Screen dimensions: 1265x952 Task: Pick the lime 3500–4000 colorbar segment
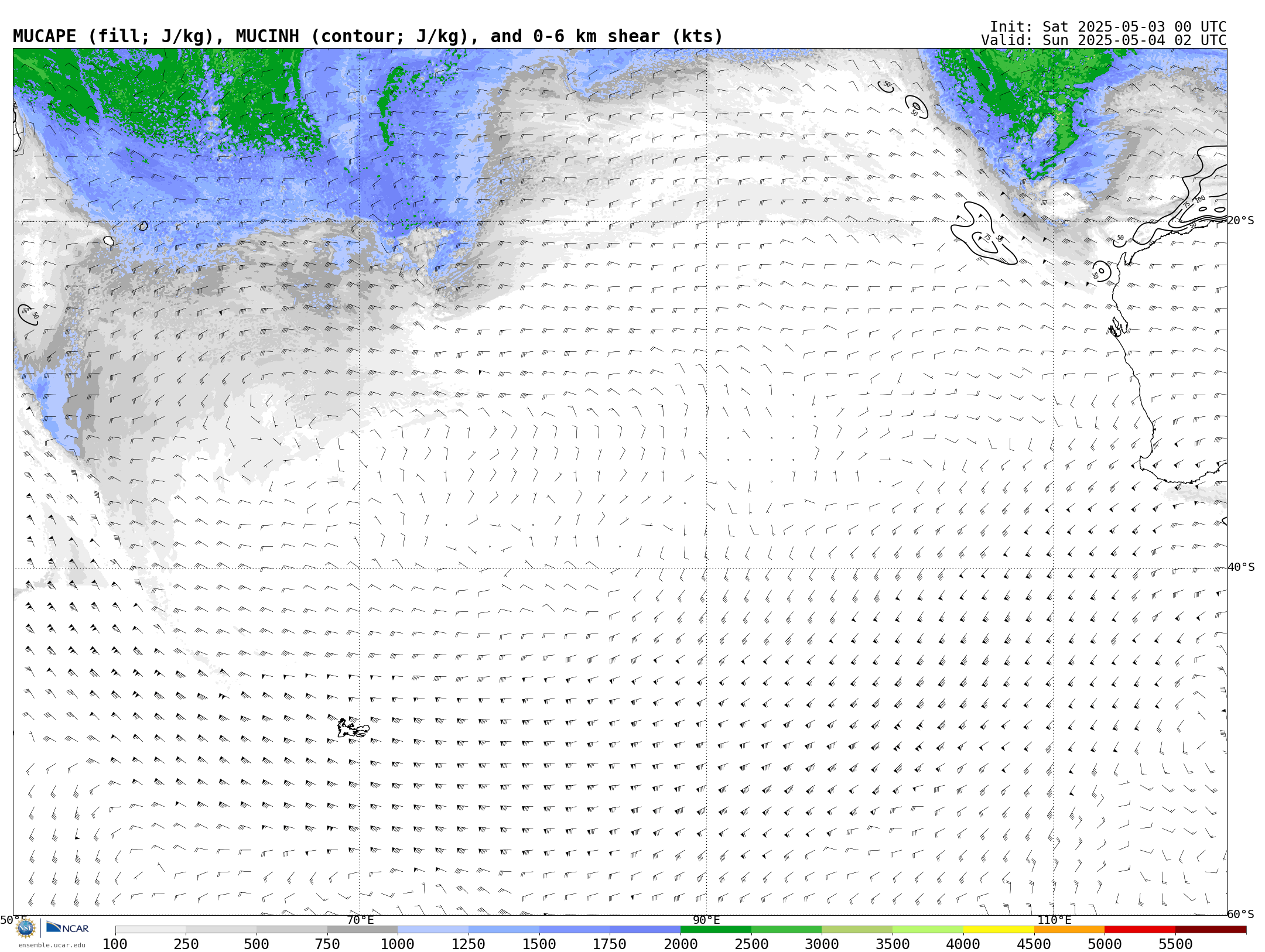[928, 930]
